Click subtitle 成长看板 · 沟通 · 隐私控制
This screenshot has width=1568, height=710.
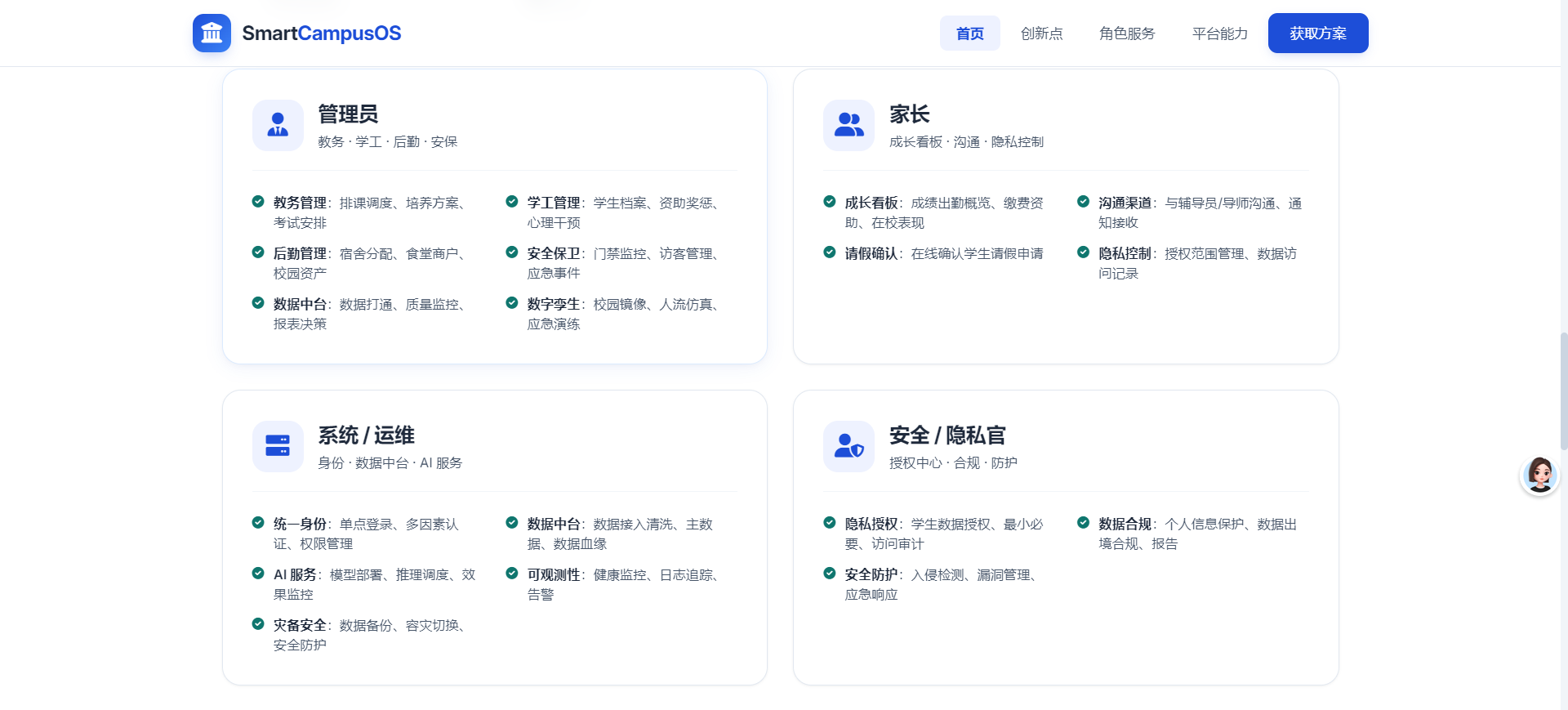point(966,142)
